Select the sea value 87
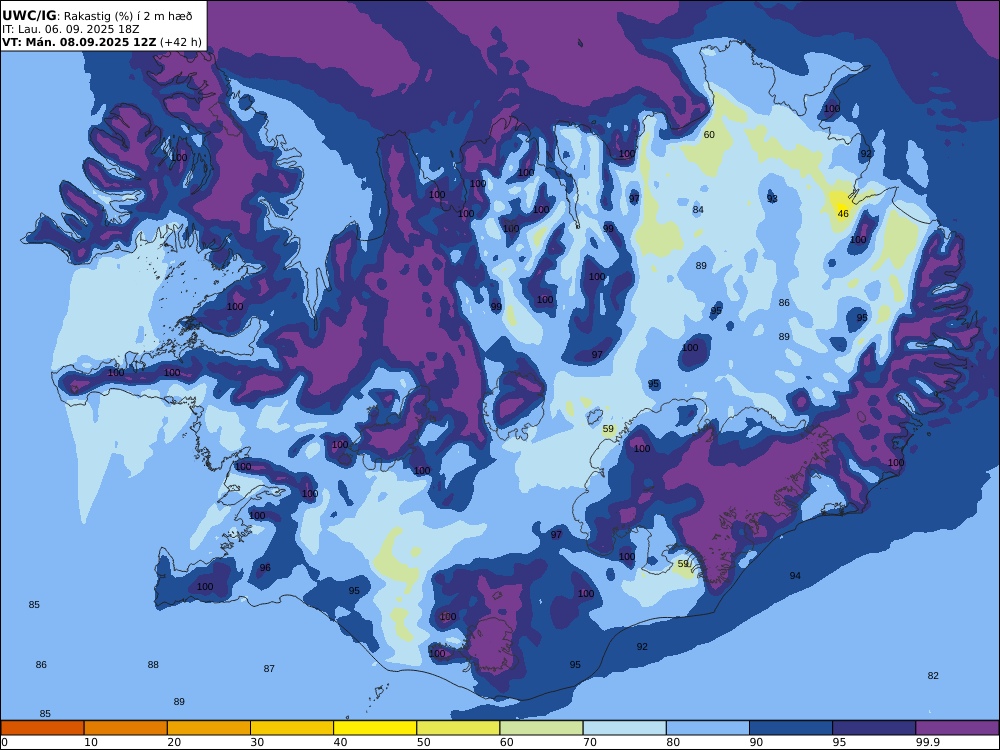Viewport: 1000px width, 750px height. [269, 669]
